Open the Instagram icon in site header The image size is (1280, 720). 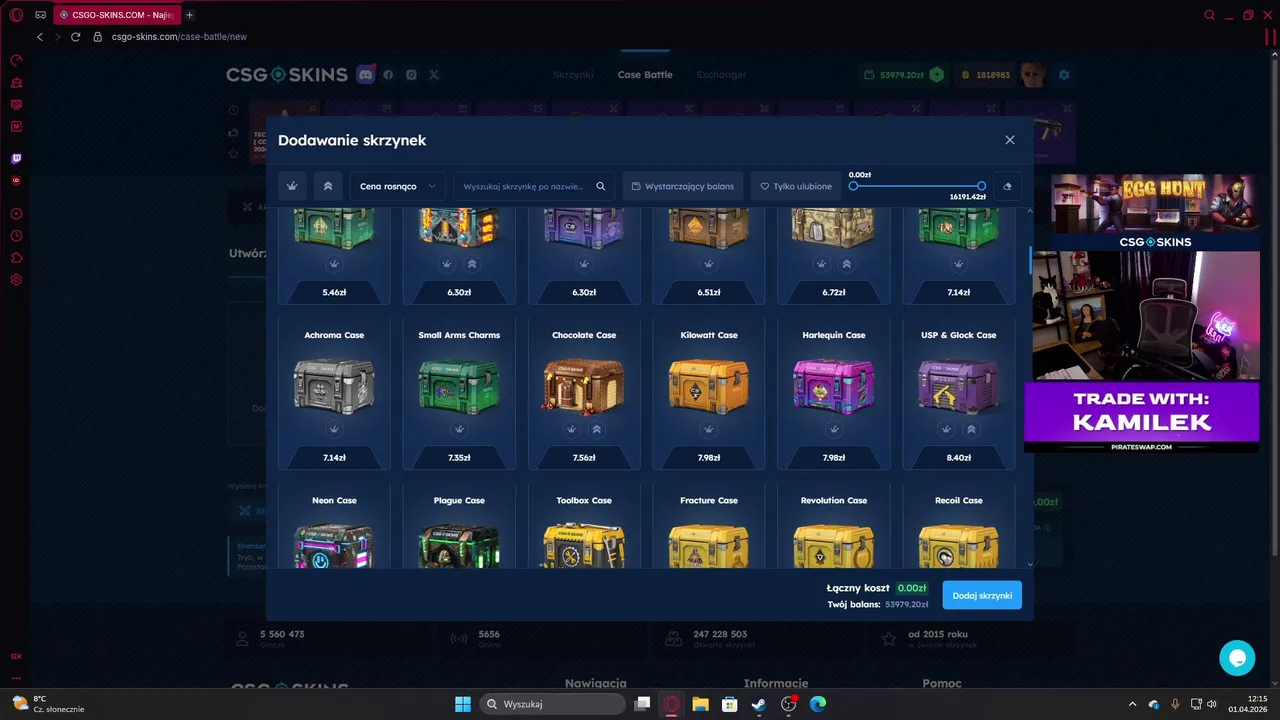[x=411, y=75]
